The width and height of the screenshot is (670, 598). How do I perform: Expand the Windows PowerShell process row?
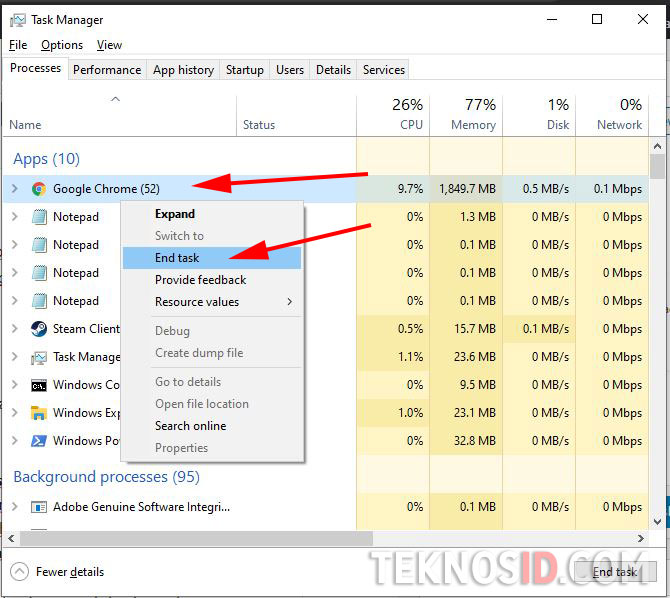(x=15, y=440)
